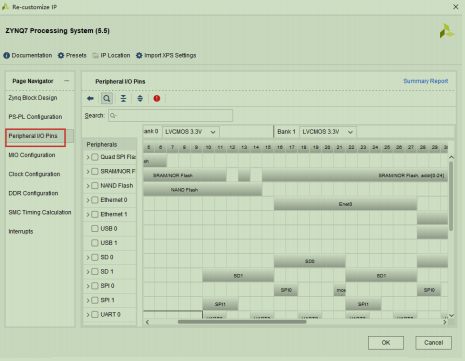The image size is (465, 361).
Task: Click the NAND Flash pin mapping block
Action: (203, 189)
